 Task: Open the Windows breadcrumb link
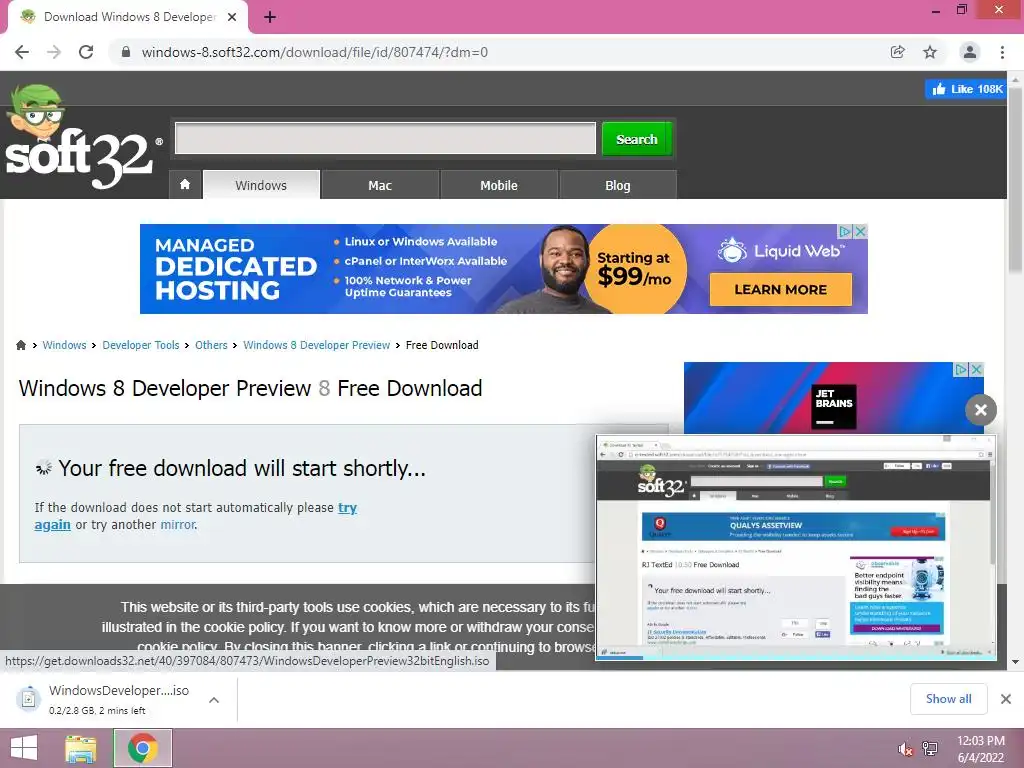[x=64, y=345]
